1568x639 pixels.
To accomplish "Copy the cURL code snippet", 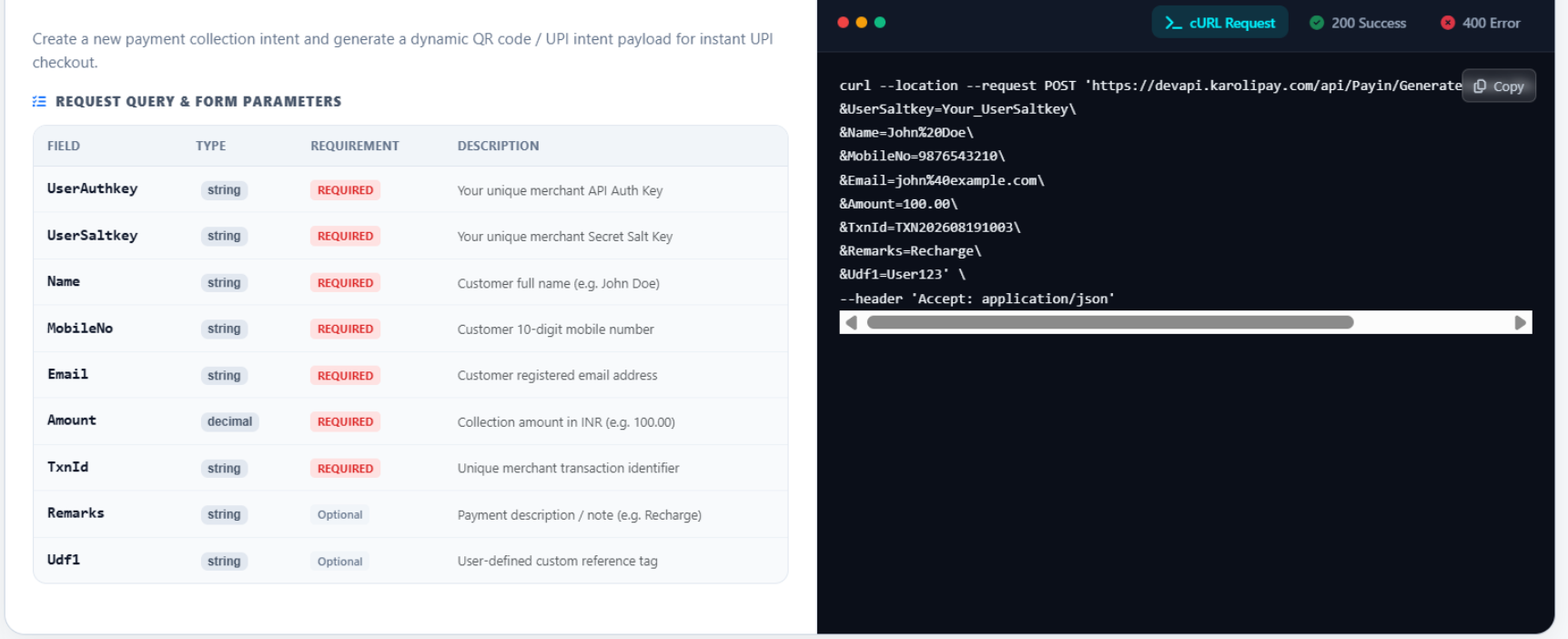I will pyautogui.click(x=1498, y=86).
